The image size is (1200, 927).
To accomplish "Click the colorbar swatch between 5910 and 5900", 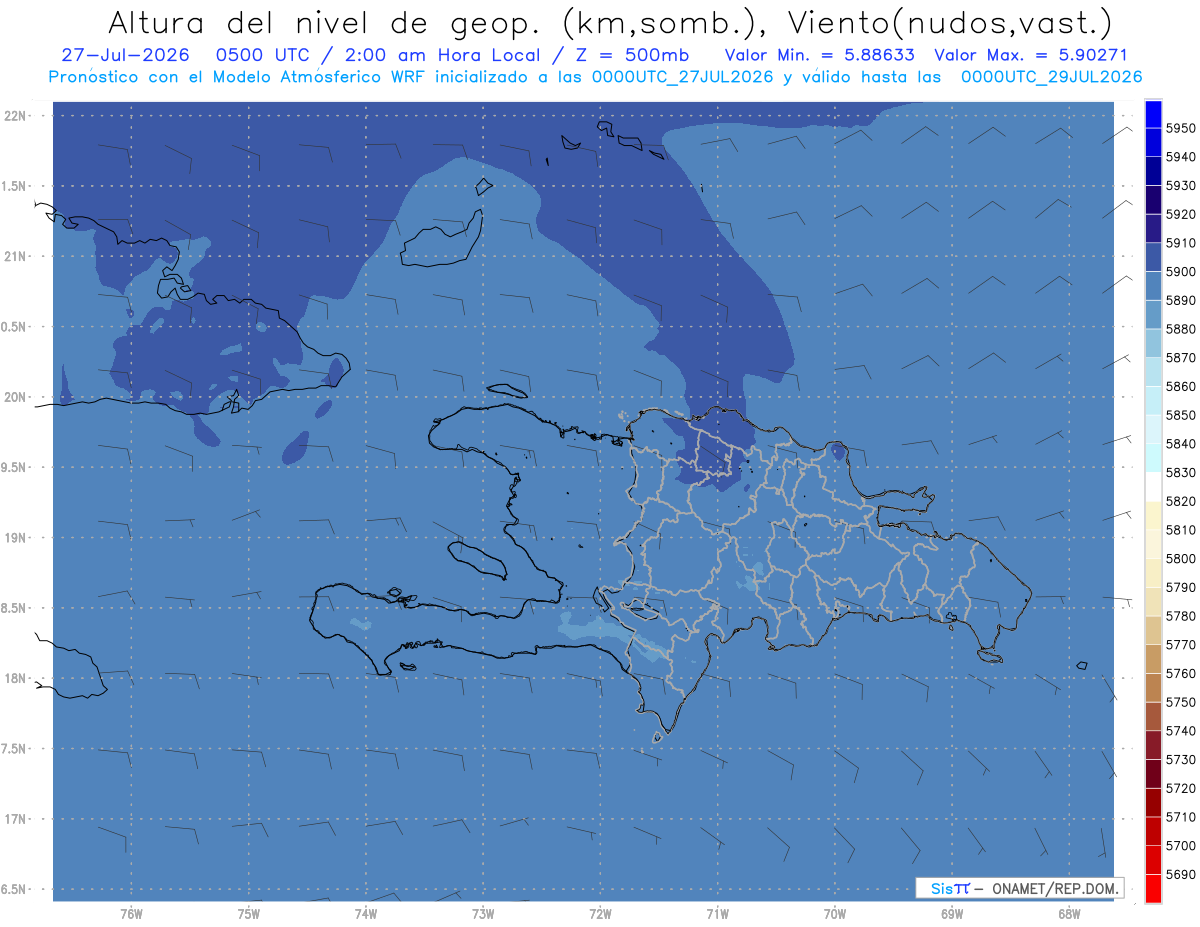I will tap(1153, 258).
